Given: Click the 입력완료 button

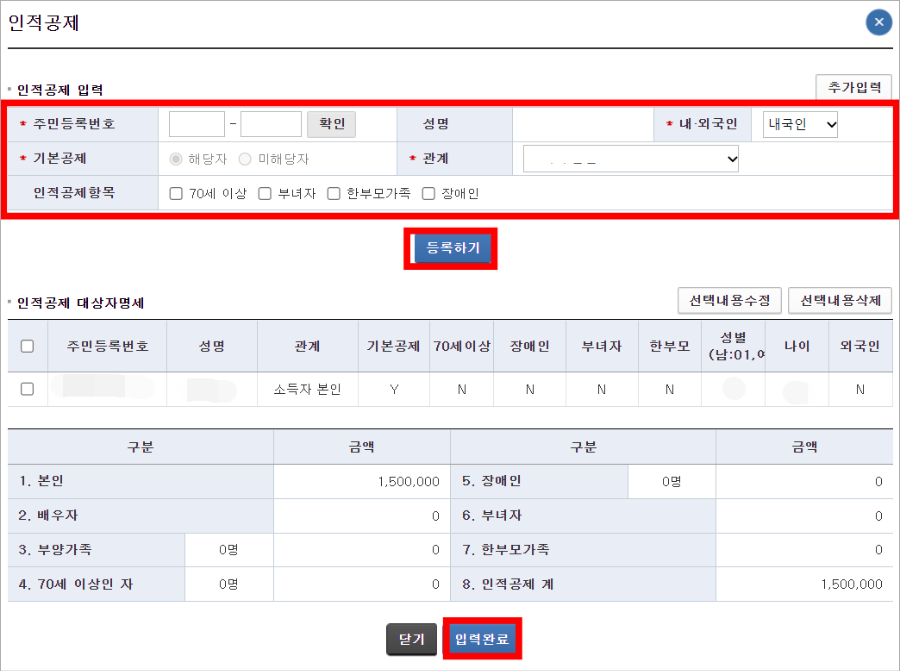Looking at the screenshot, I should (483, 639).
